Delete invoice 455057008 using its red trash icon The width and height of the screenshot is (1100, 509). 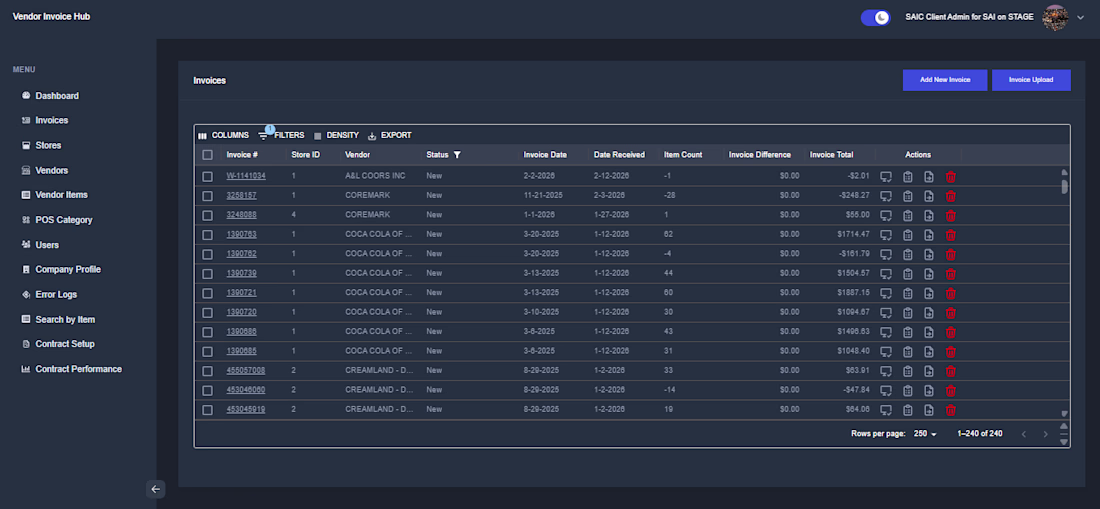click(x=950, y=371)
